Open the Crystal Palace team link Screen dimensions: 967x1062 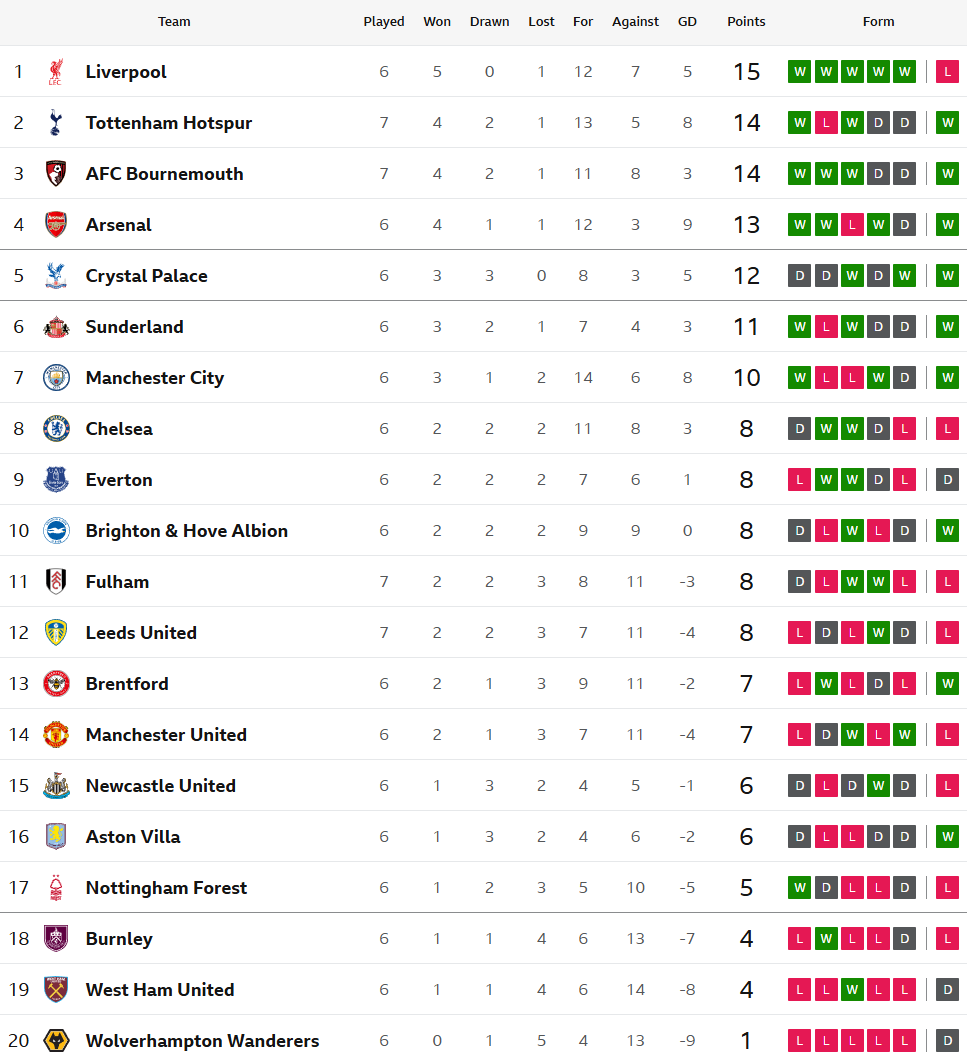[x=146, y=276]
